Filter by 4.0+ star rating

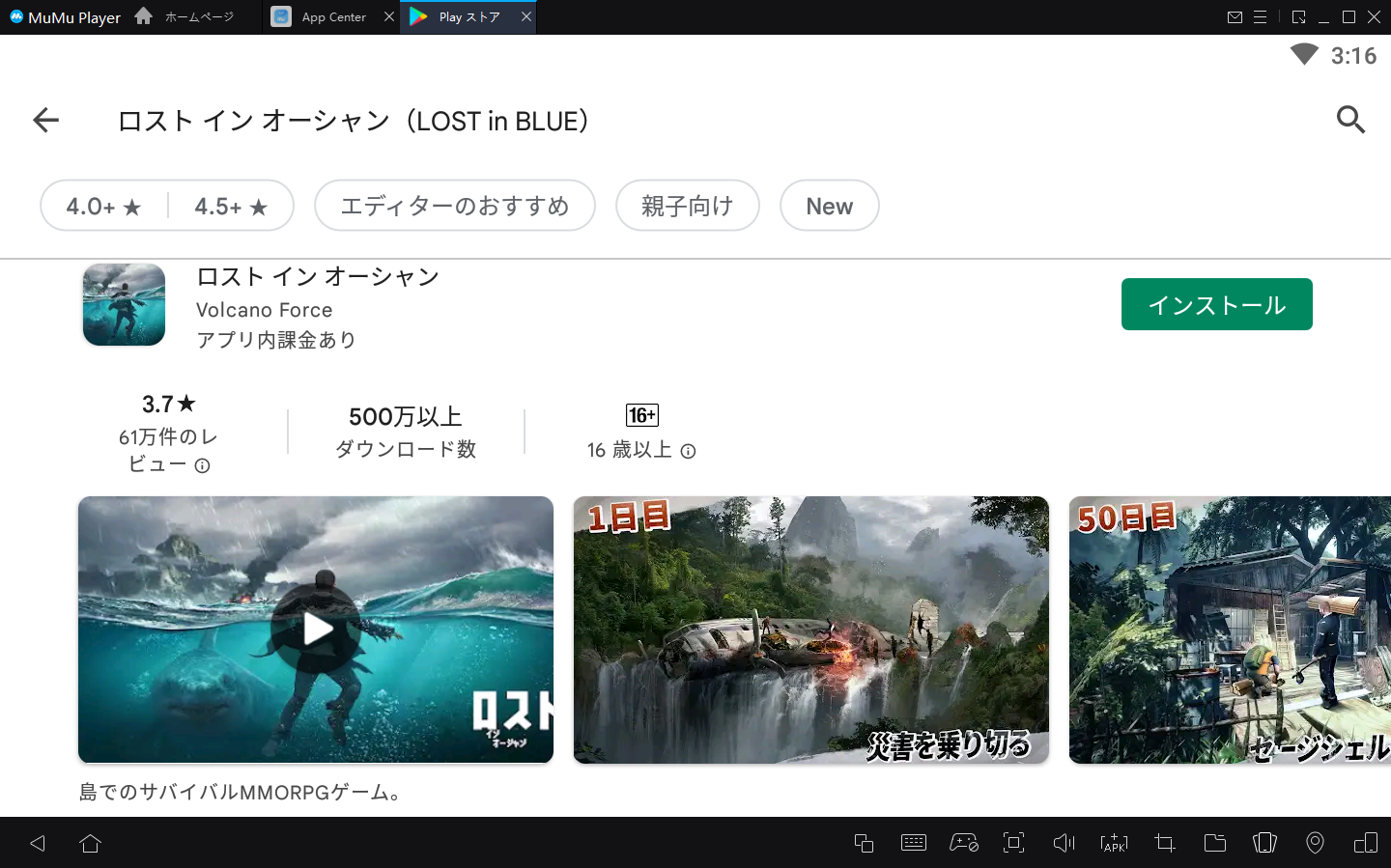pos(103,206)
